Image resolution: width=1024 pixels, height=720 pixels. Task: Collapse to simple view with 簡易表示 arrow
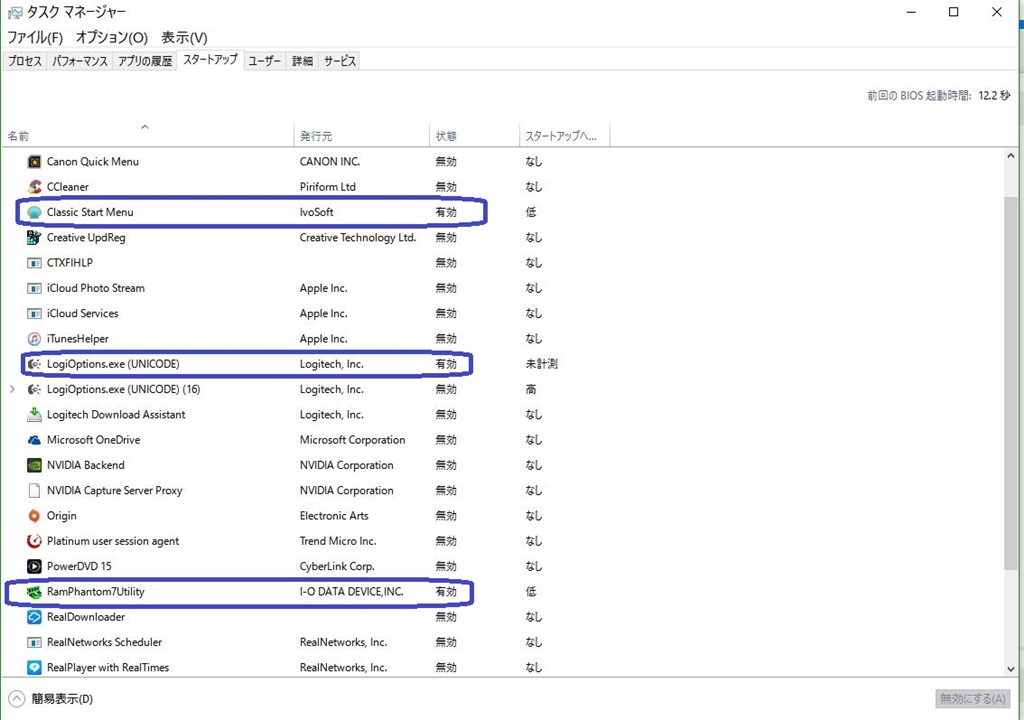pyautogui.click(x=16, y=699)
